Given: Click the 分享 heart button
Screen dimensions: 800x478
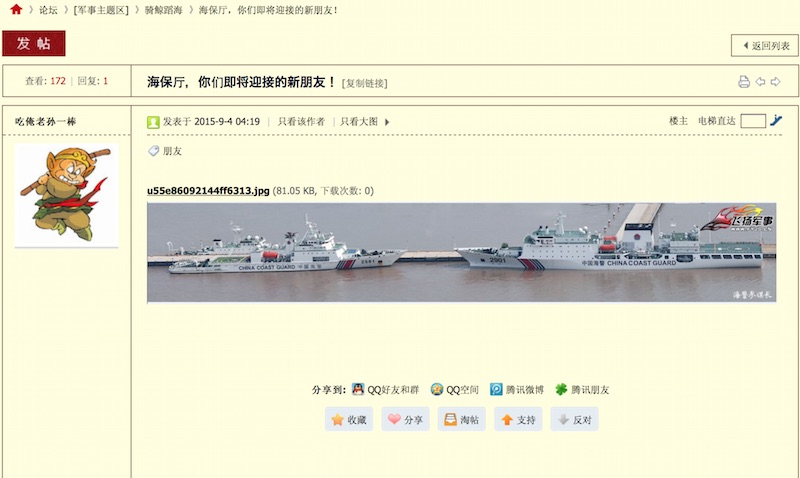Looking at the screenshot, I should (x=406, y=419).
